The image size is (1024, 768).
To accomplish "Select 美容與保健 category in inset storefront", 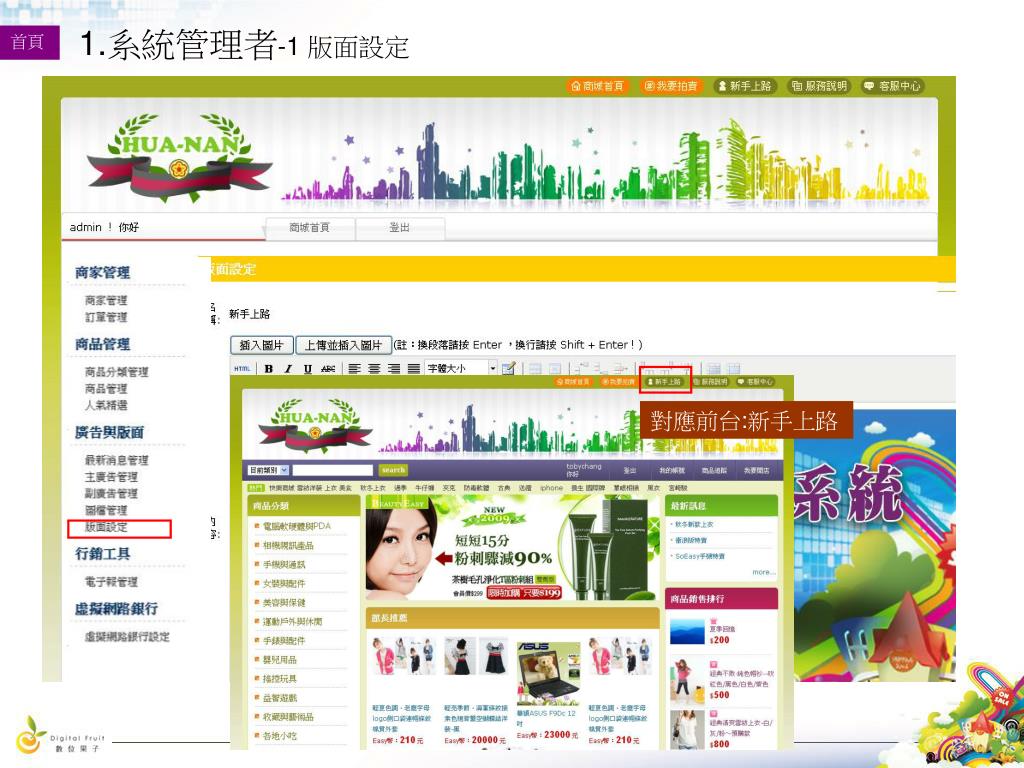I will tap(283, 603).
